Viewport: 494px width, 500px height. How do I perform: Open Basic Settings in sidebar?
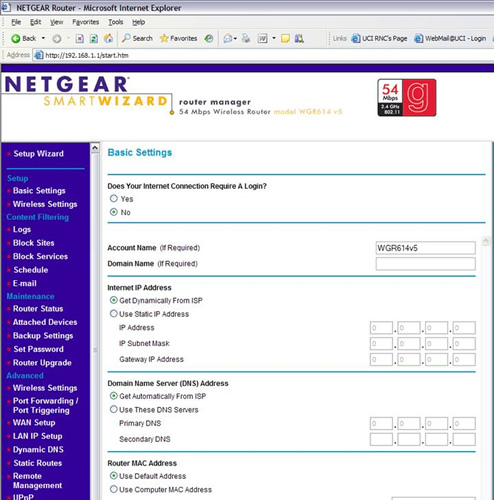point(39,191)
